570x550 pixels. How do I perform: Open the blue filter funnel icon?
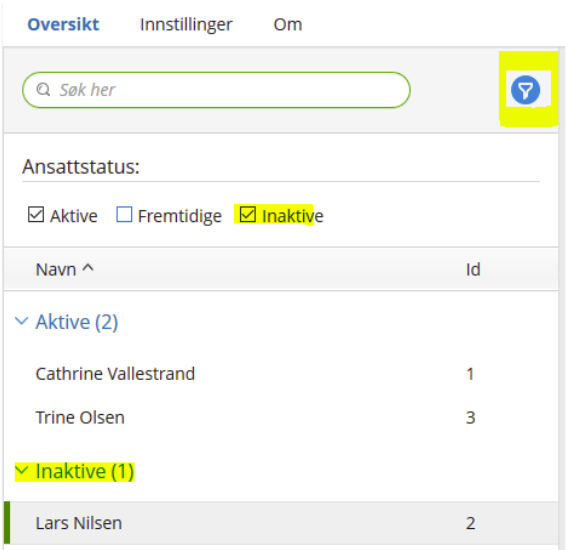(525, 90)
